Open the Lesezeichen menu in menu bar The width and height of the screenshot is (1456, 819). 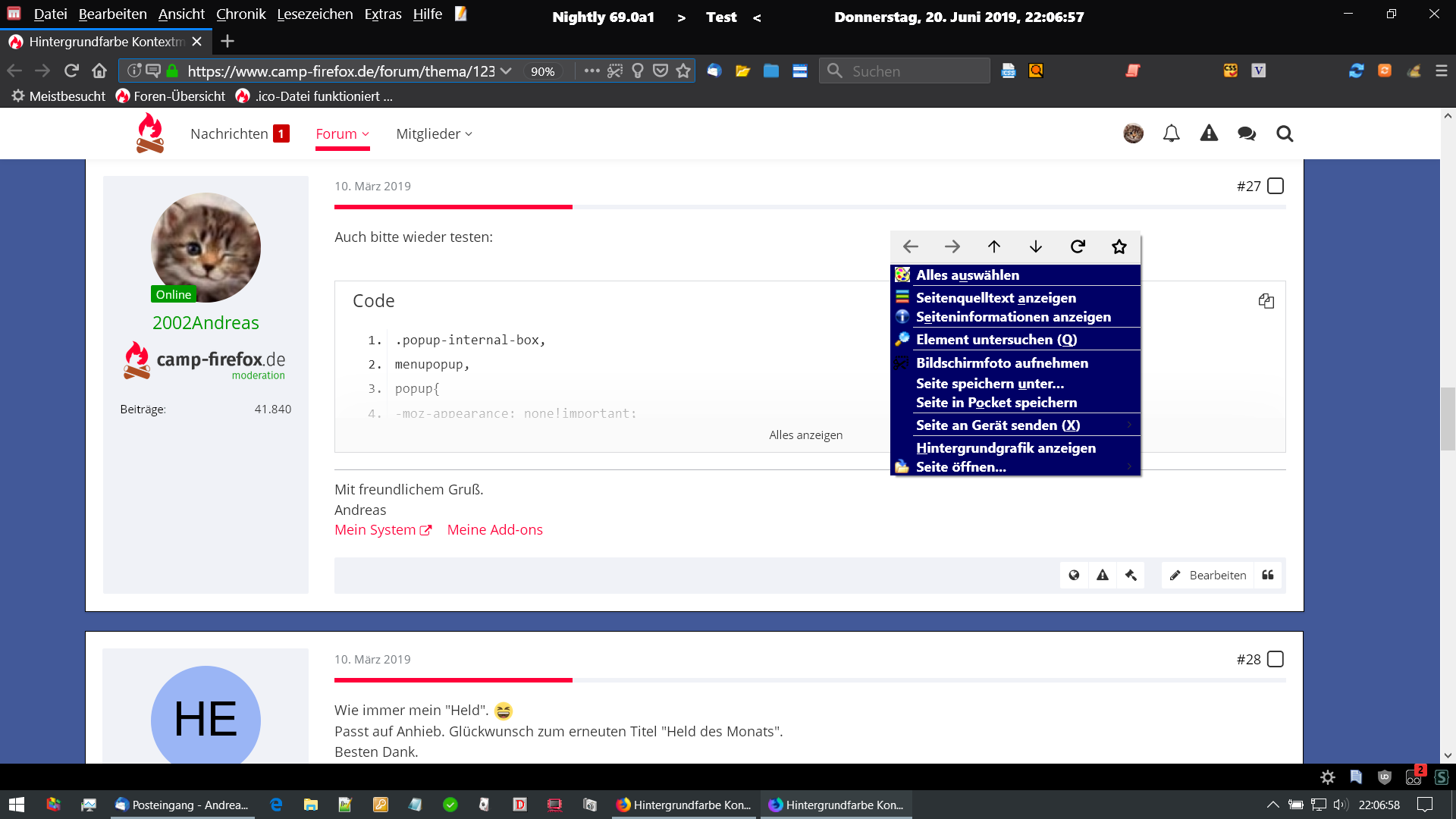[315, 14]
